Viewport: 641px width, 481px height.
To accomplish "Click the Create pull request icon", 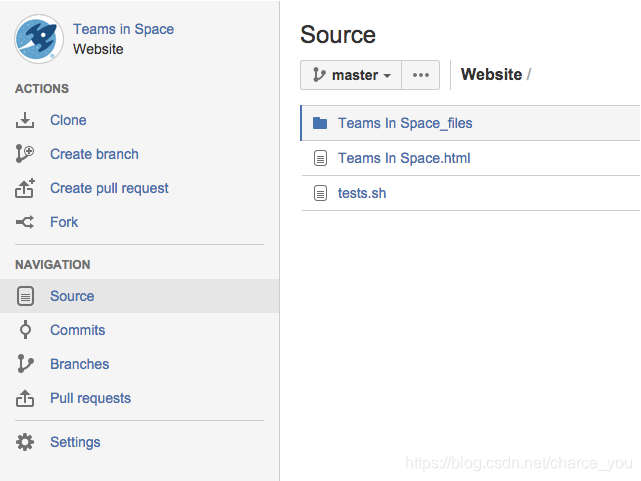I will (25, 188).
